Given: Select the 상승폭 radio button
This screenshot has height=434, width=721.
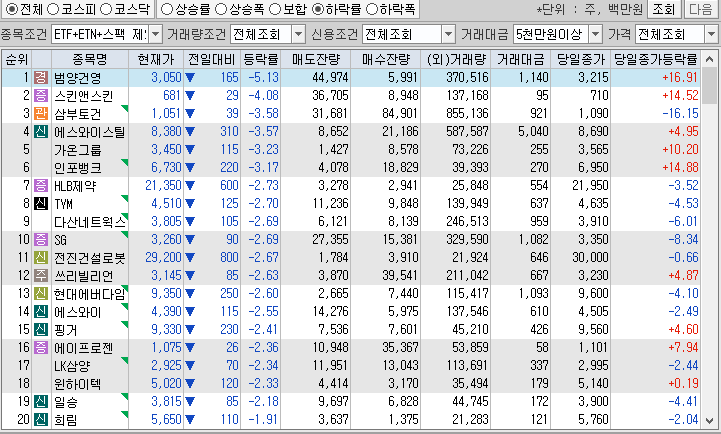Looking at the screenshot, I should point(221,9).
